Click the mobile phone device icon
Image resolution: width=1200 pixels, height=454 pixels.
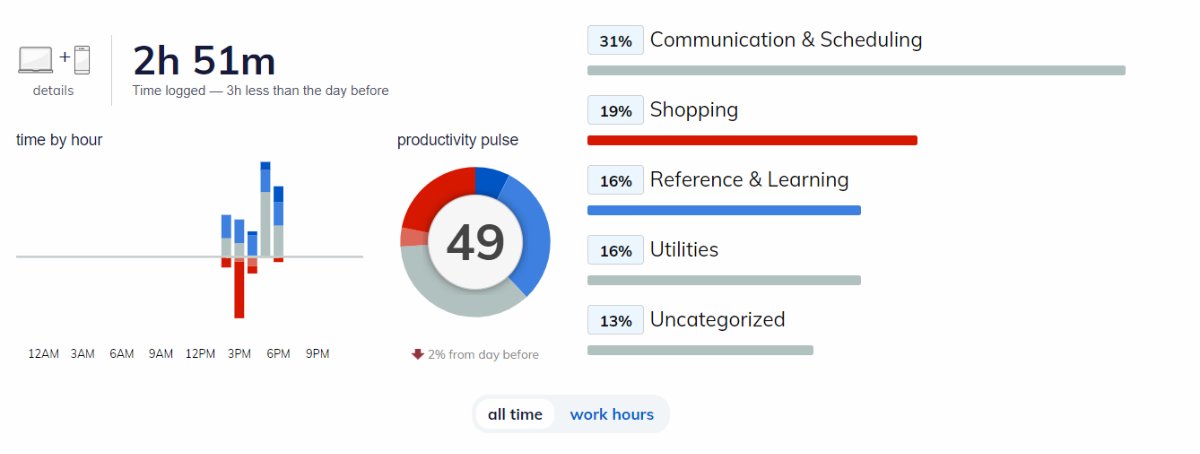pos(82,60)
